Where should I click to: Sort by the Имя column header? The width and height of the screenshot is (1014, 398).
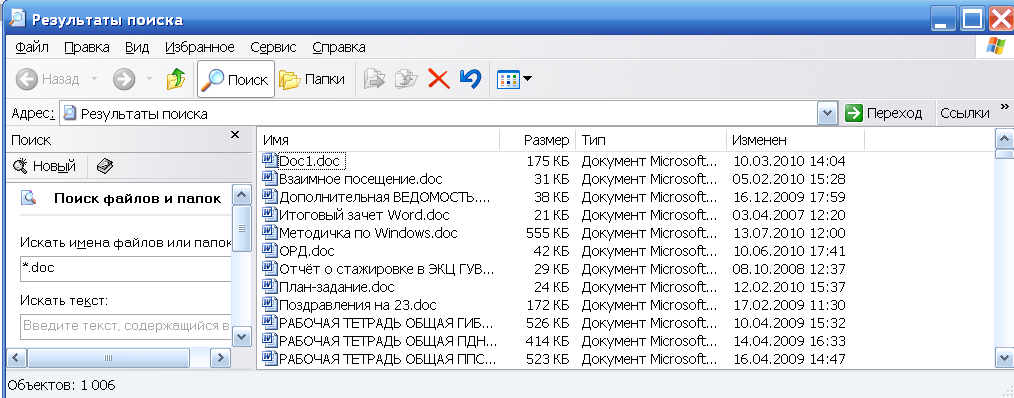pos(379,140)
